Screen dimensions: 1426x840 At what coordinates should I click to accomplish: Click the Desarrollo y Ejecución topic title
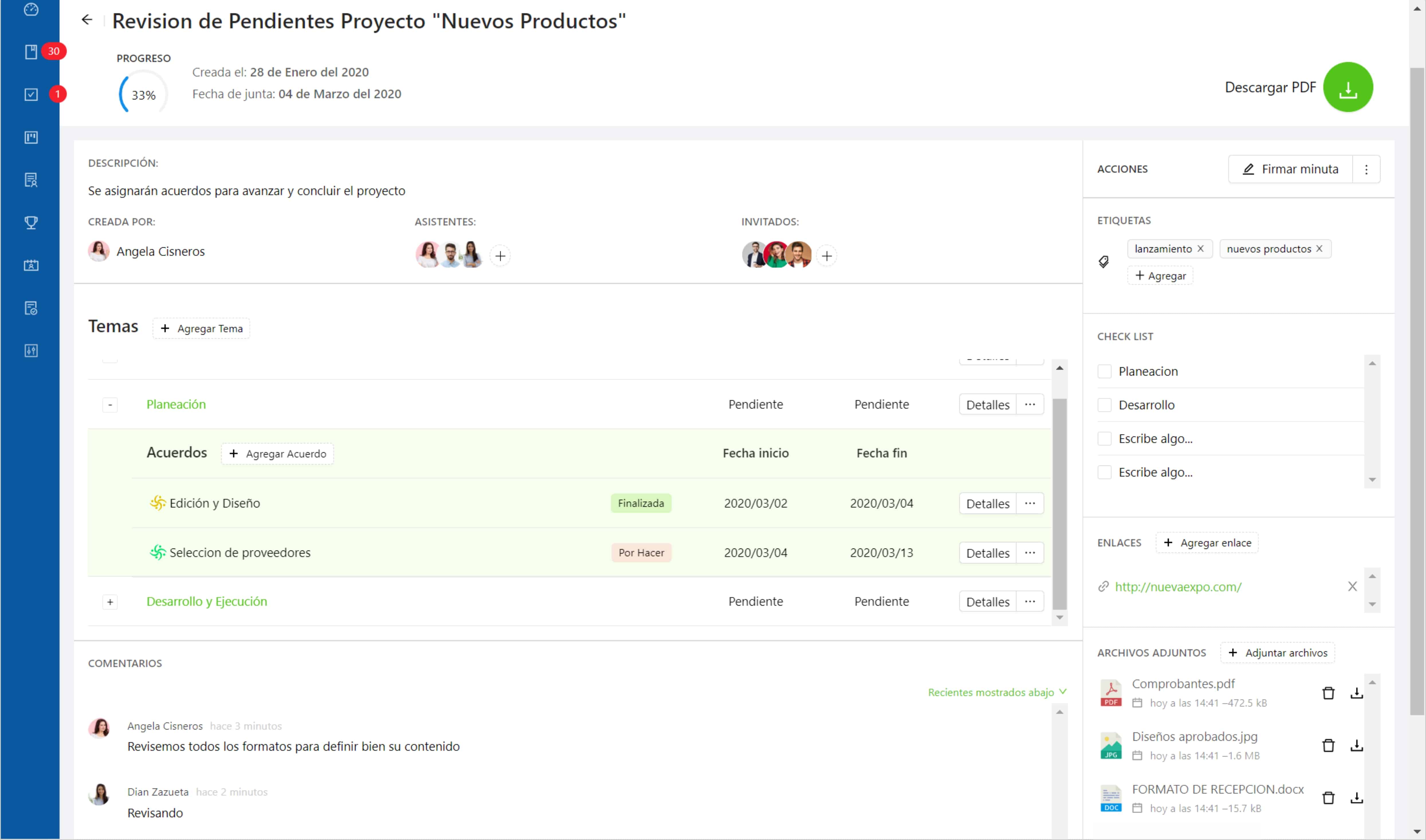207,601
